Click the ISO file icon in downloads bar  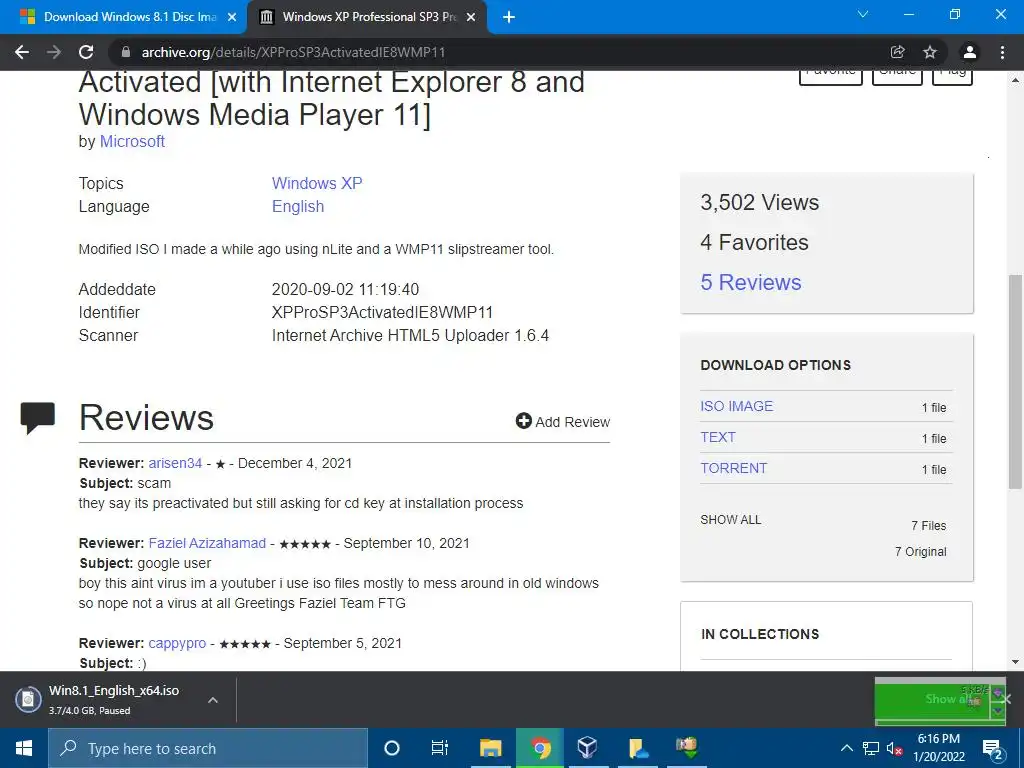[x=28, y=699]
